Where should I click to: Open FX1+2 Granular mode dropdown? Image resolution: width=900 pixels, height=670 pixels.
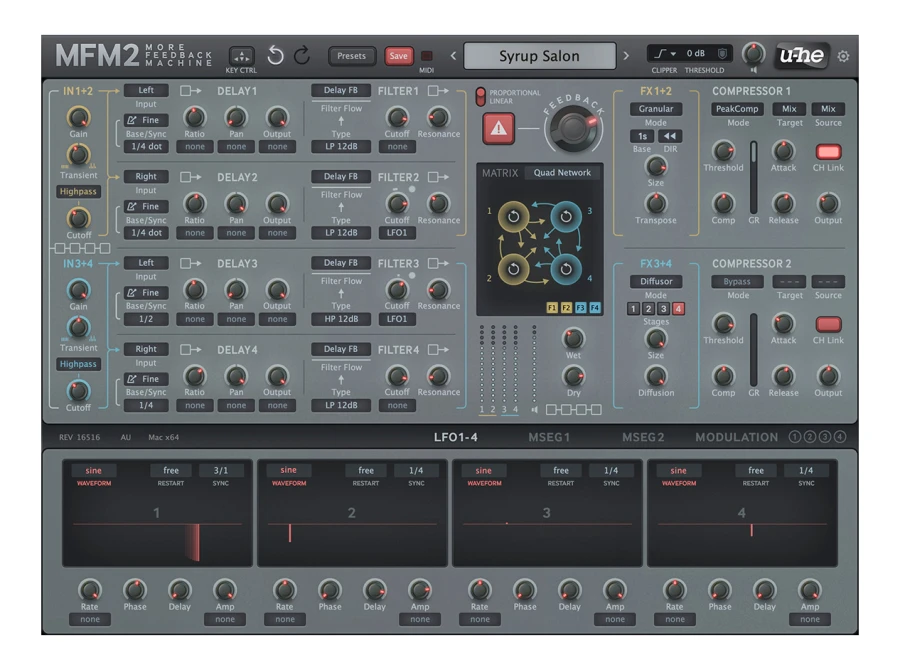(656, 109)
